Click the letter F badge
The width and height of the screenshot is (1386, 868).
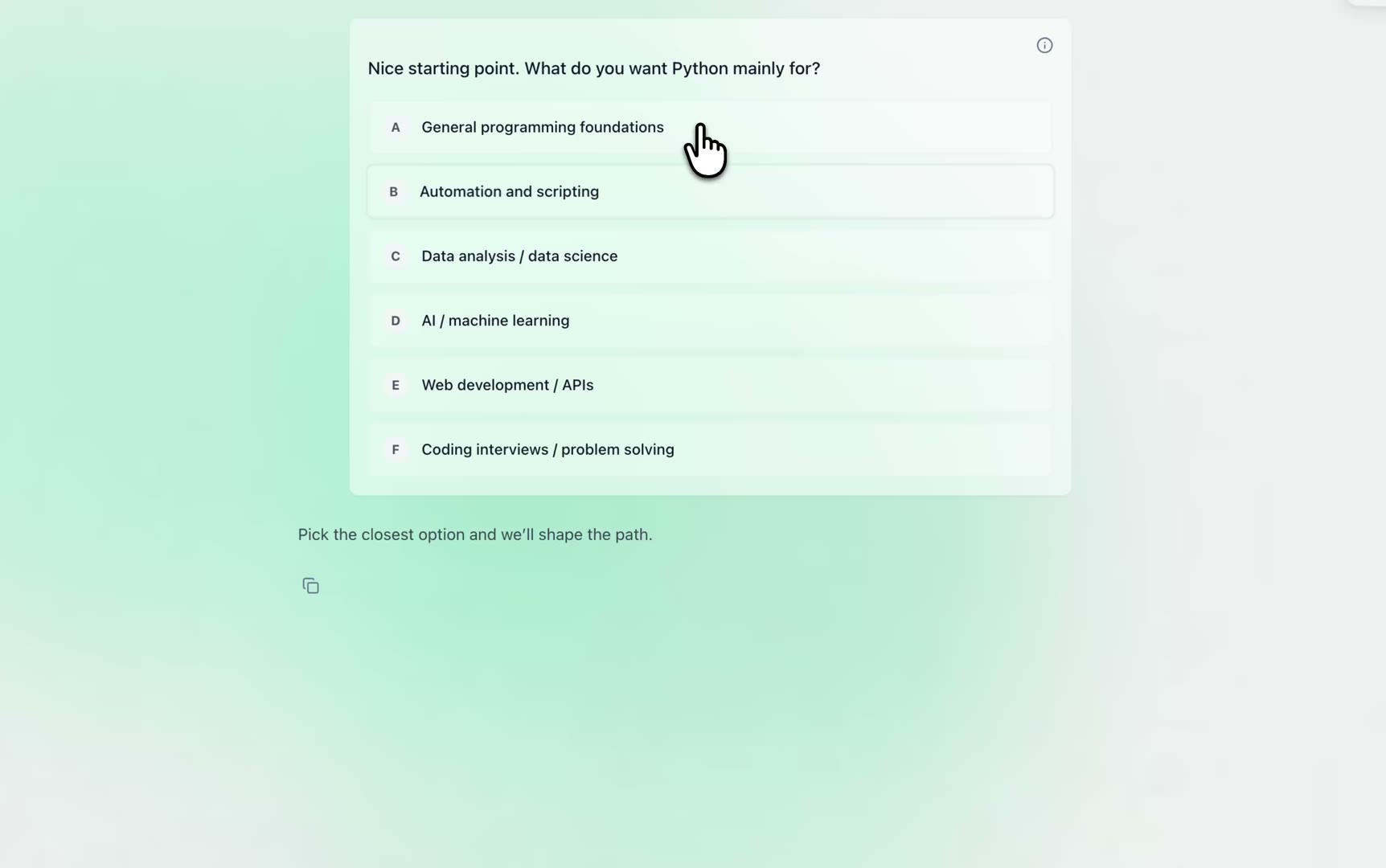coord(396,449)
